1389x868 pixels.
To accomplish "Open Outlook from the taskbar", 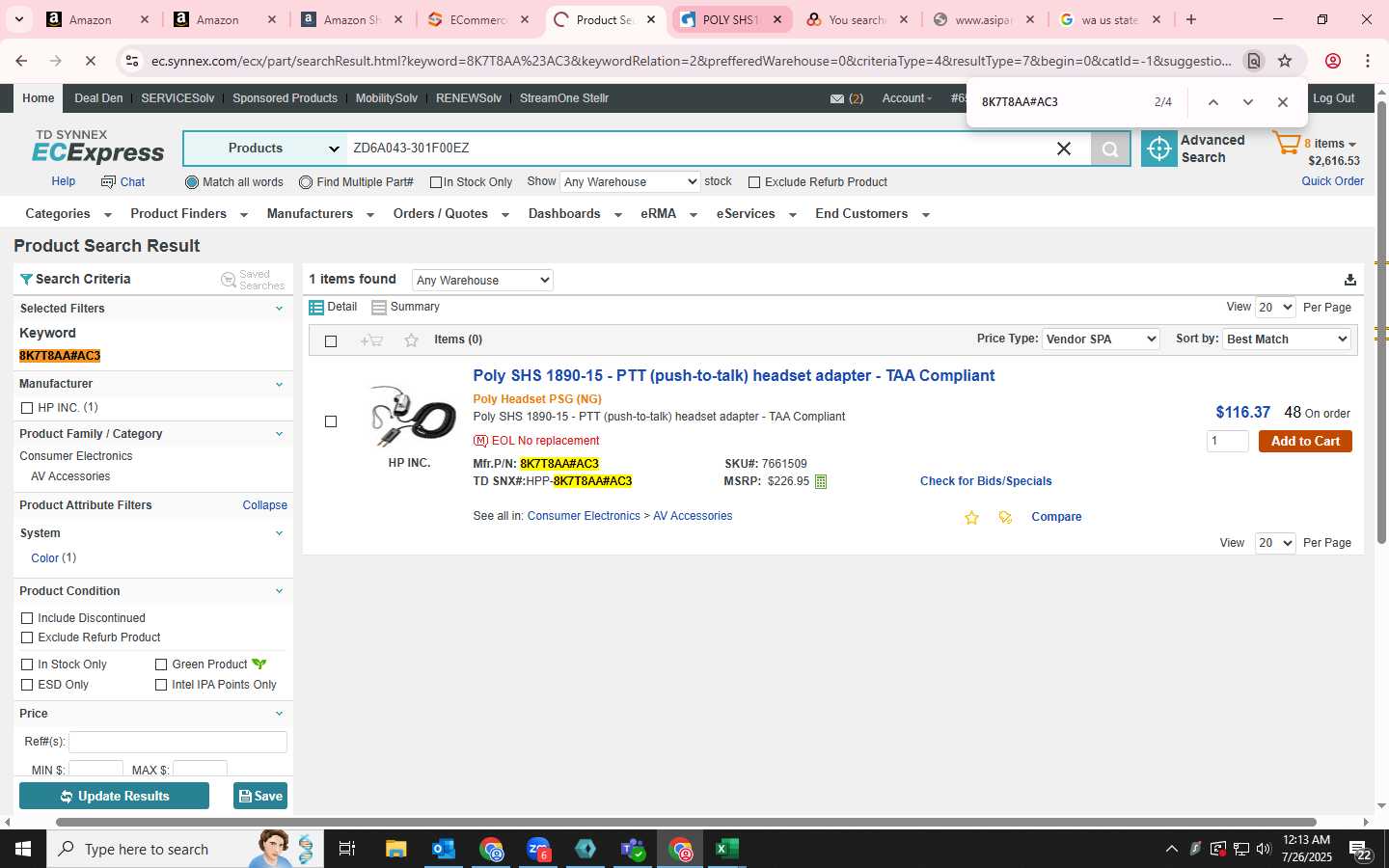I will tap(444, 849).
